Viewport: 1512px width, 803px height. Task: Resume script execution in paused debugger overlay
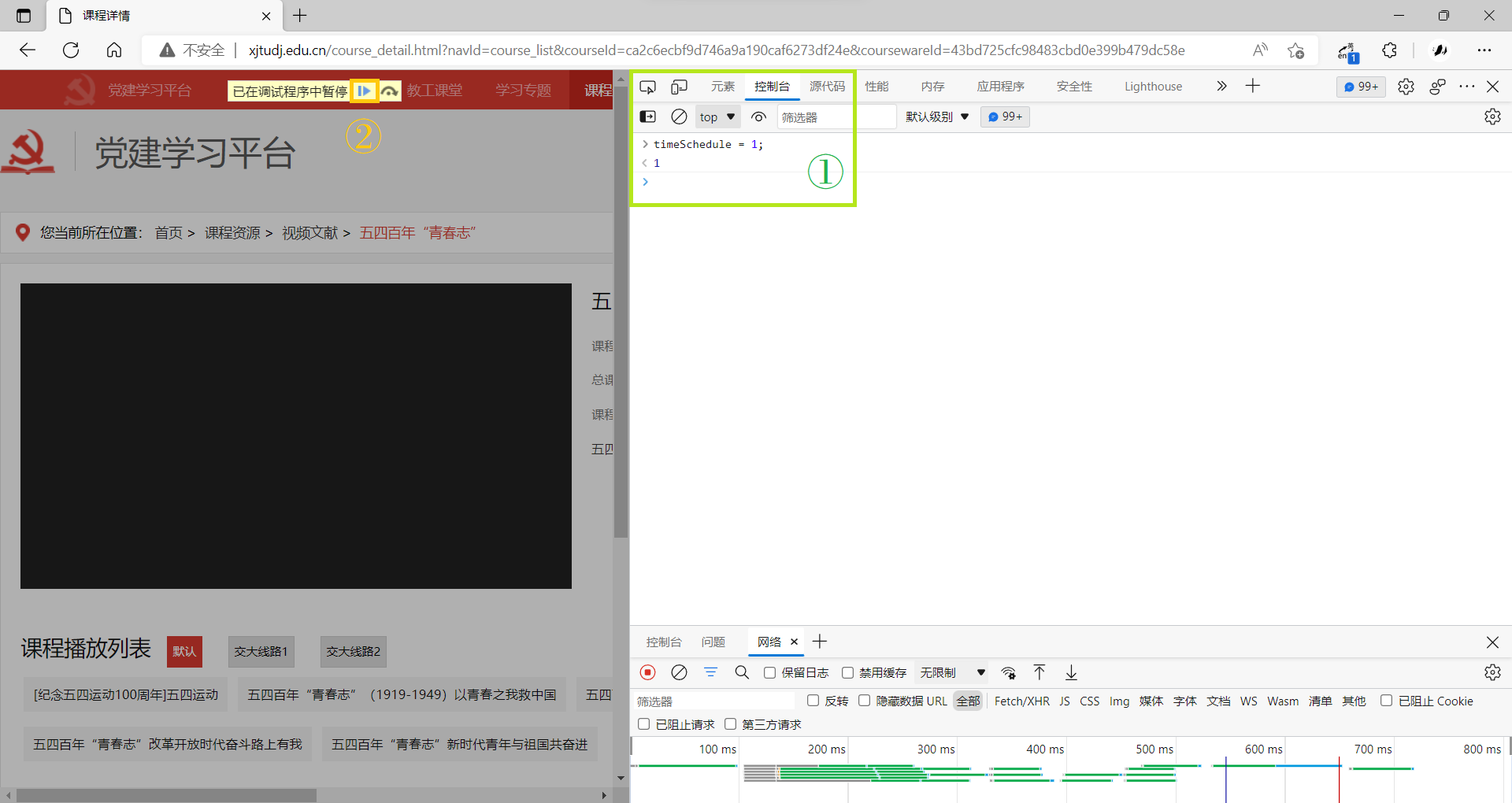(x=364, y=91)
